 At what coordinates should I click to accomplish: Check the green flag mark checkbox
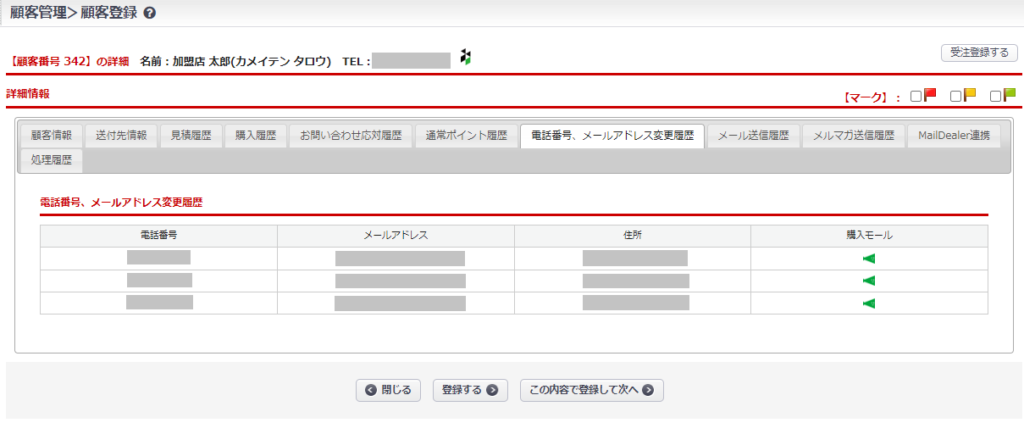click(x=995, y=96)
